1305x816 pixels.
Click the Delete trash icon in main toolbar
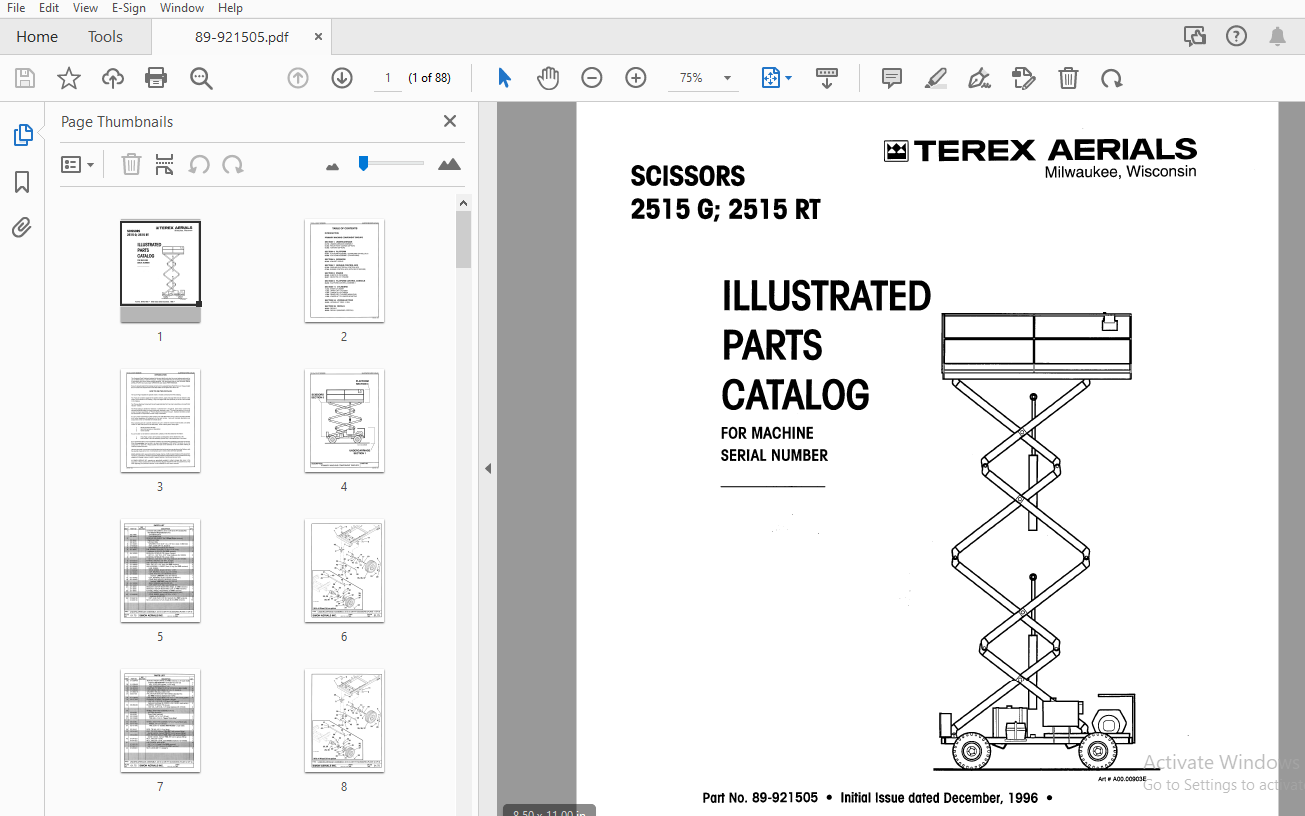click(1068, 78)
